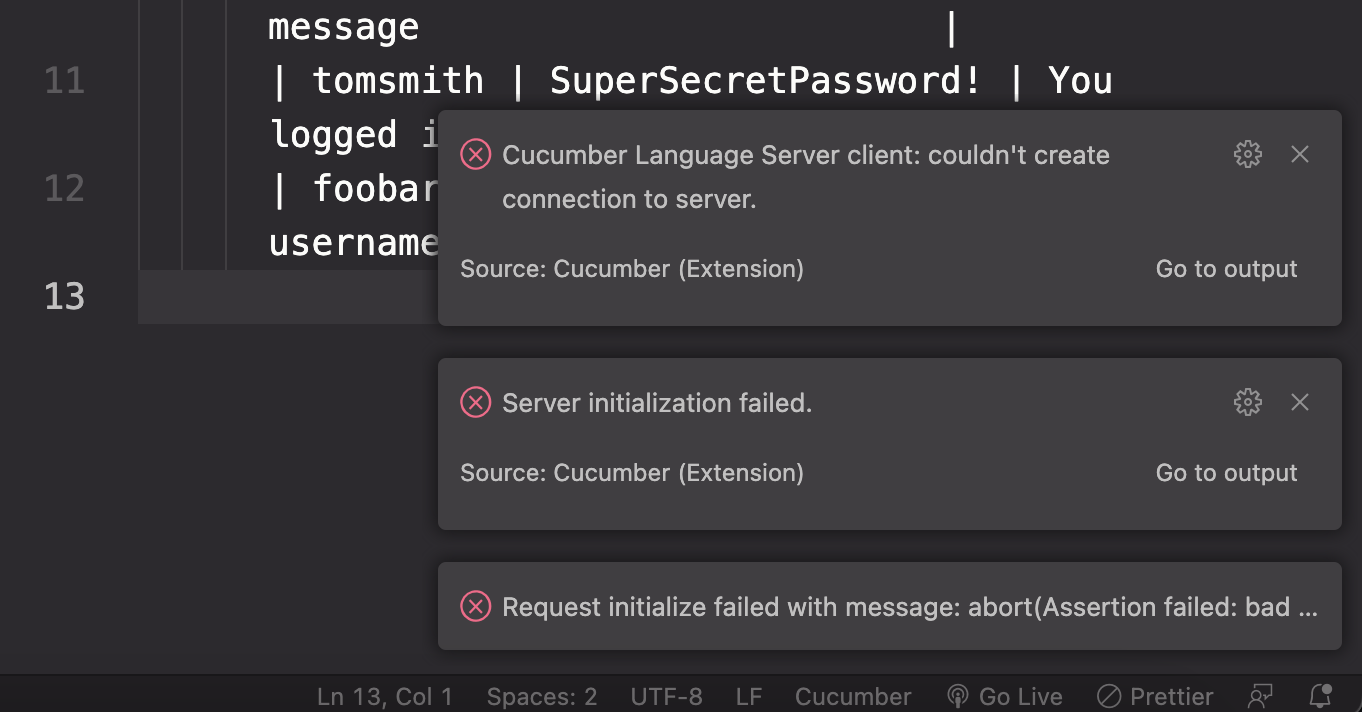The height and width of the screenshot is (712, 1362).
Task: Open settings for the Cucumber Language Server error
Action: [1247, 154]
